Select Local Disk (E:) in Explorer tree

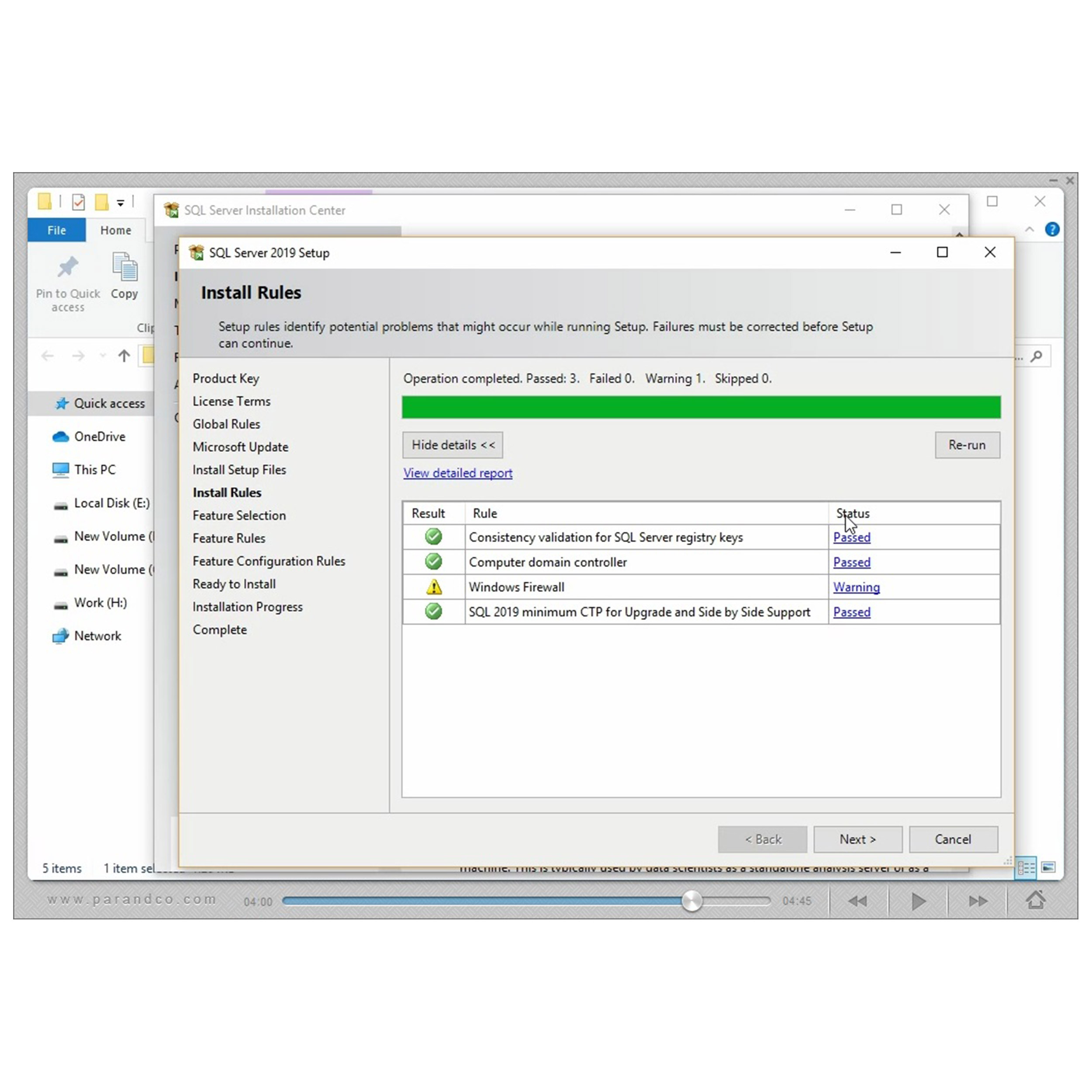[102, 503]
